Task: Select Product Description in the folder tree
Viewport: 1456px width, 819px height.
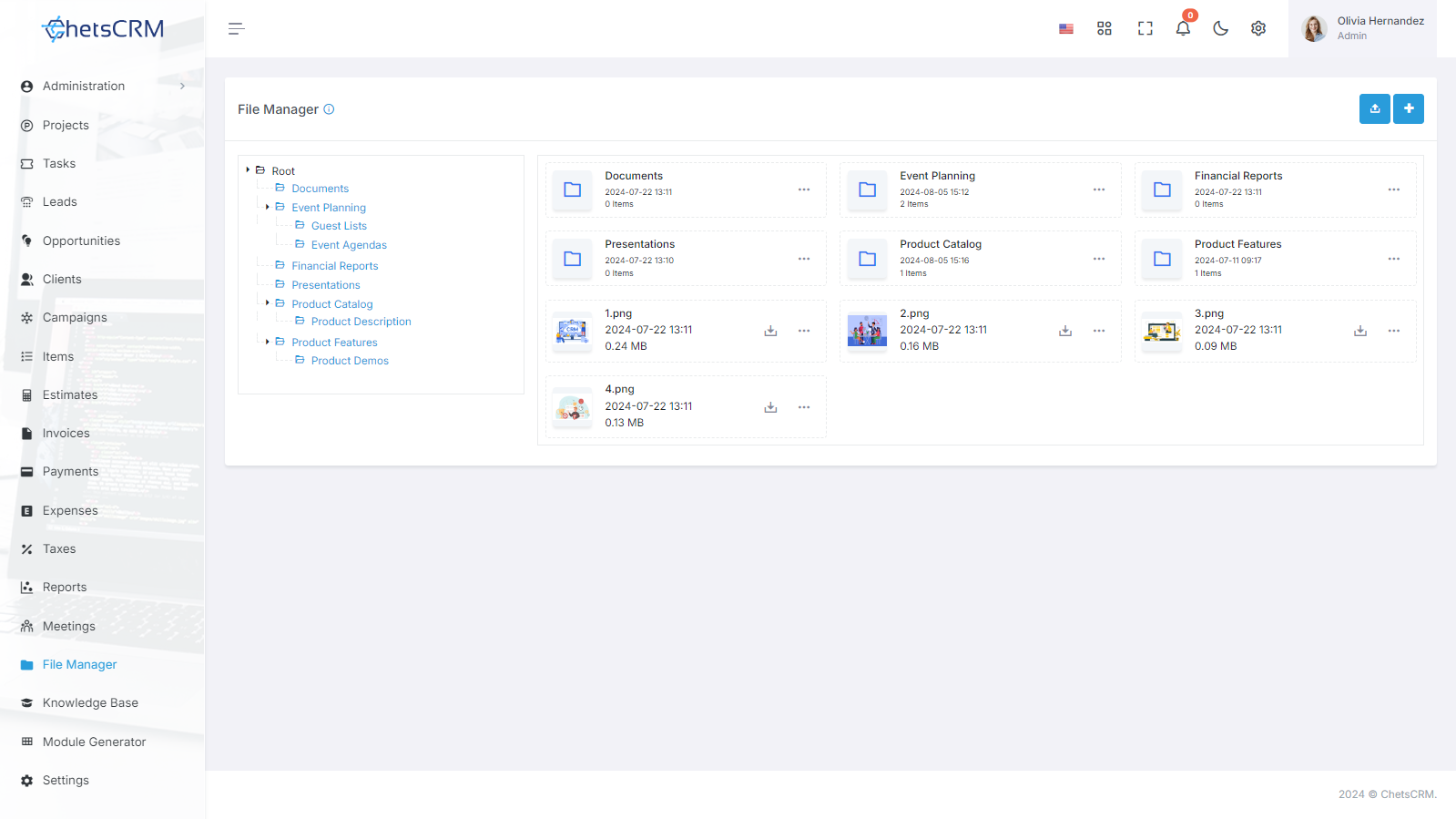Action: [361, 322]
